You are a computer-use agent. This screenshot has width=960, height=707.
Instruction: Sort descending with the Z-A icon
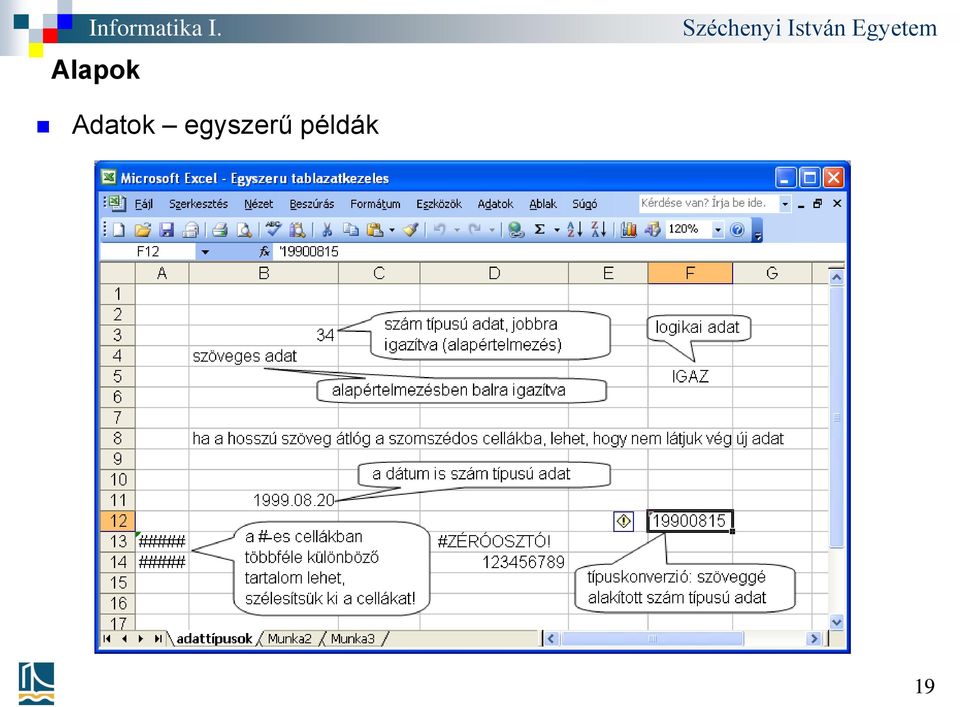(598, 230)
